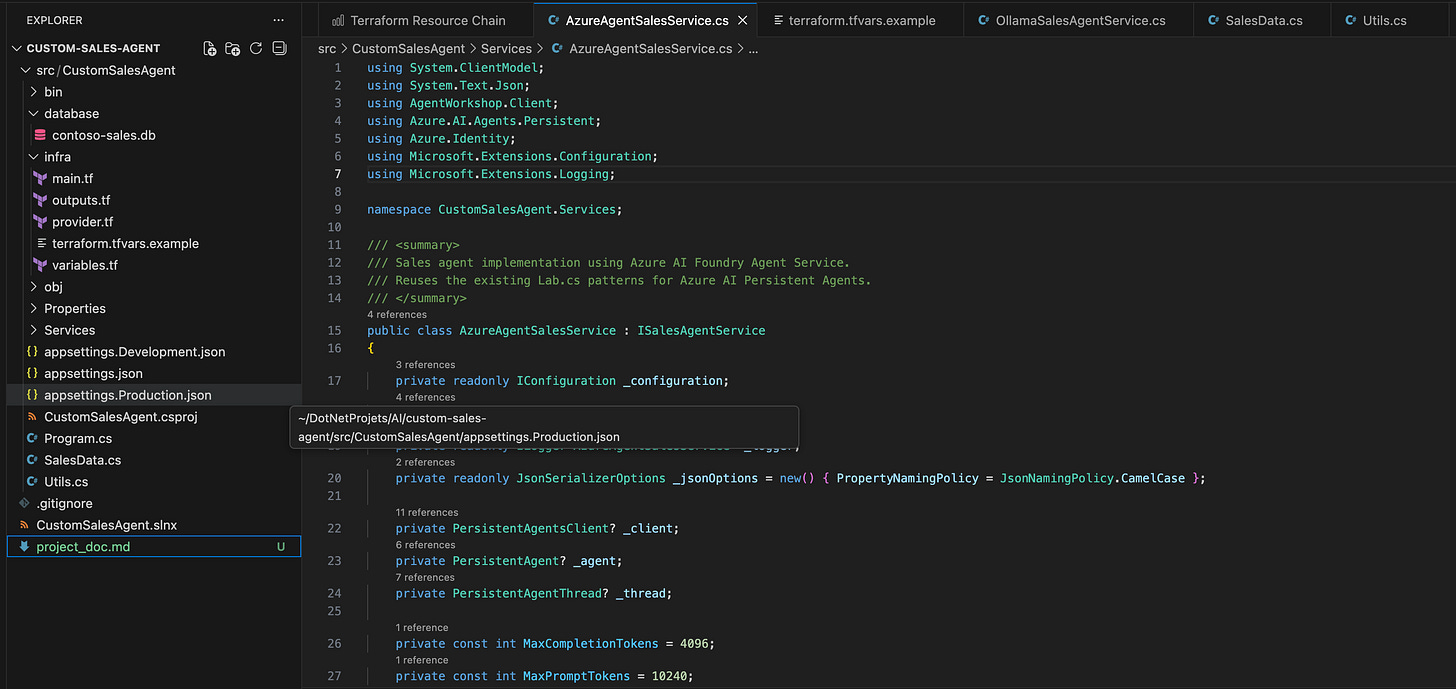Collapse the CUSTOM-SALES-AGENT root section
This screenshot has width=1456, height=689.
click(16, 48)
